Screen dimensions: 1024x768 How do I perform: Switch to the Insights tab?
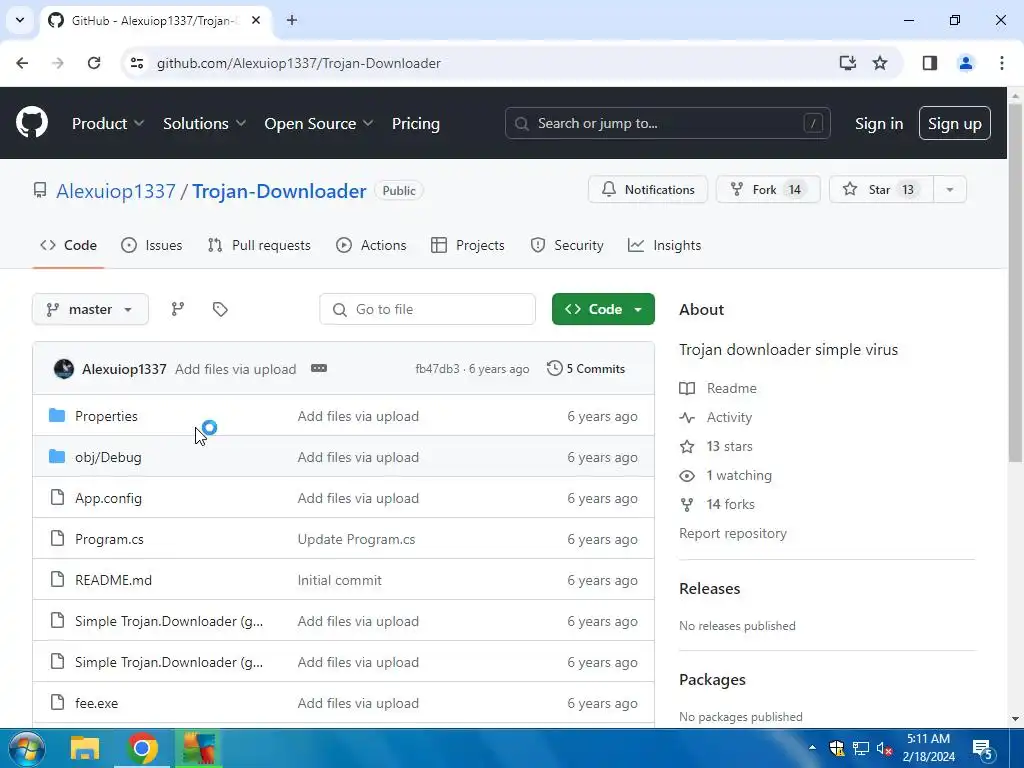pos(665,245)
